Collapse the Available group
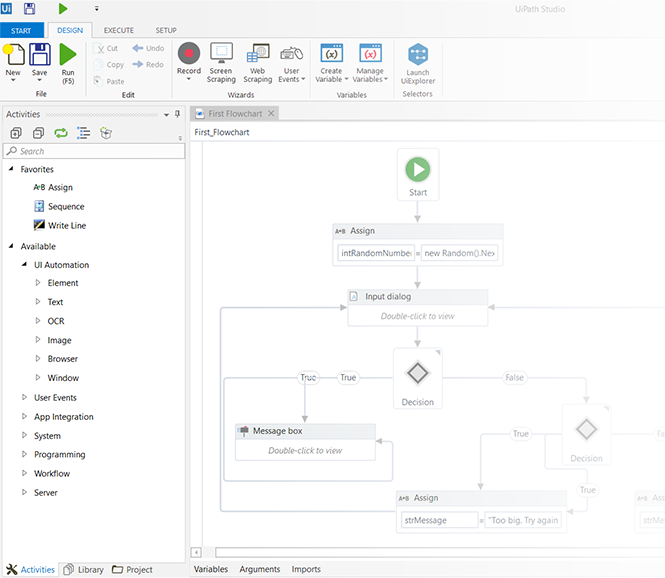The height and width of the screenshot is (578, 665). click(x=11, y=246)
